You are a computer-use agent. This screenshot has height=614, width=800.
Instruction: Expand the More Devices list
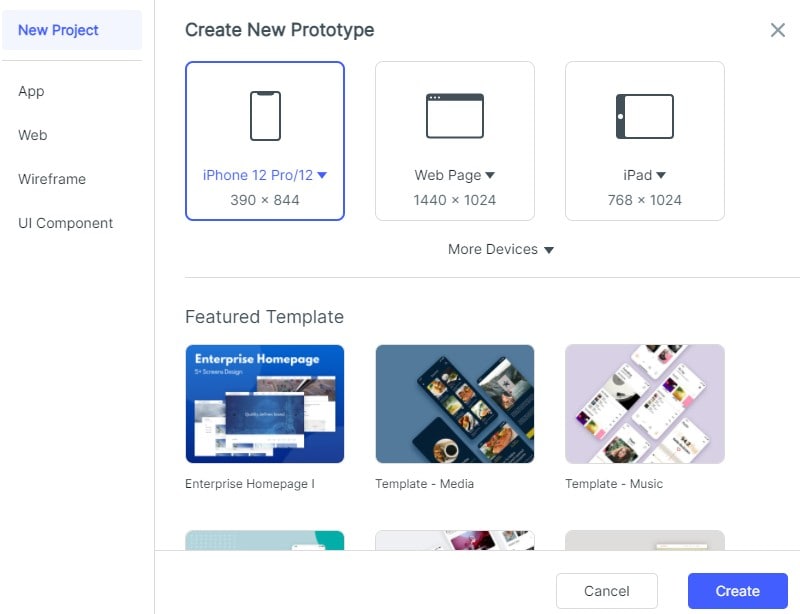point(501,249)
